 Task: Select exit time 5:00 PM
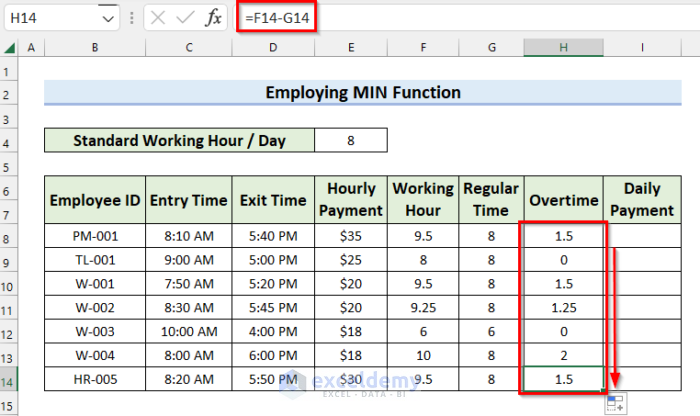coord(273,260)
